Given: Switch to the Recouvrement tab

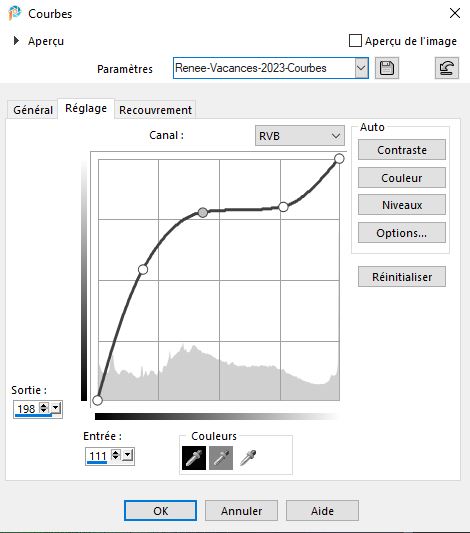Looking at the screenshot, I should (155, 110).
